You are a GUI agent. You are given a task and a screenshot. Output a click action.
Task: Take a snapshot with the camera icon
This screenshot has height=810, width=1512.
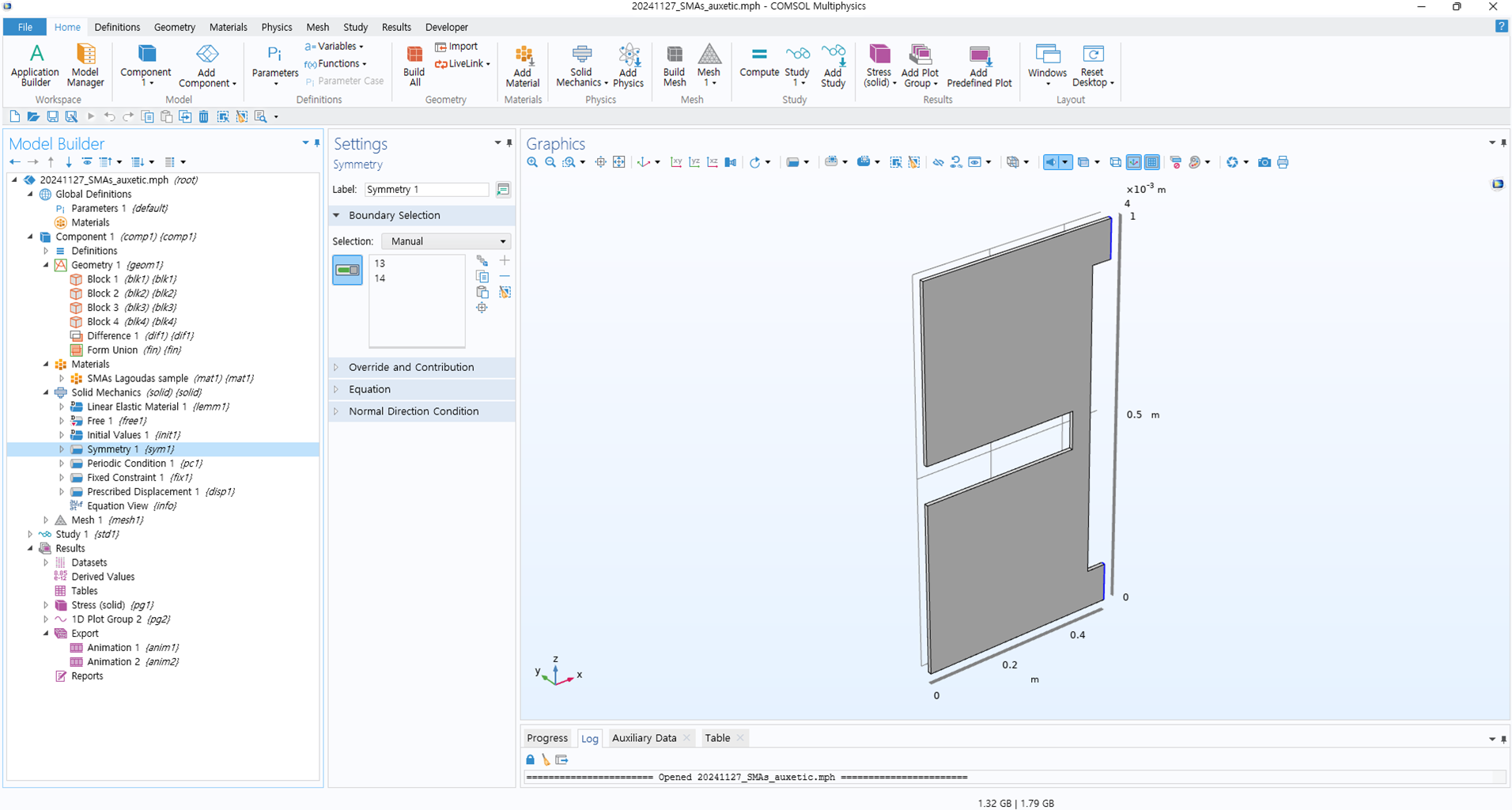1264,162
